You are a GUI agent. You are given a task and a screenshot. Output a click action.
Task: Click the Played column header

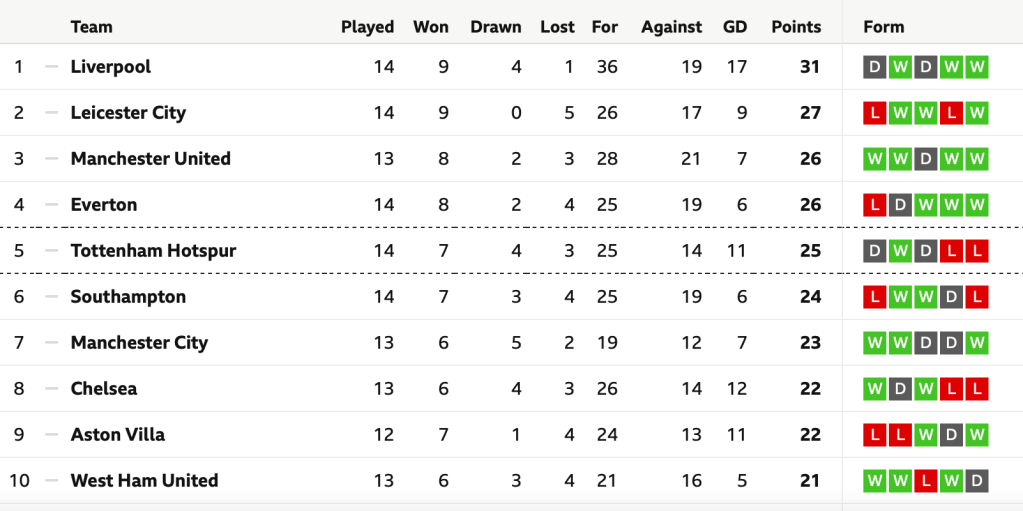[x=367, y=27]
